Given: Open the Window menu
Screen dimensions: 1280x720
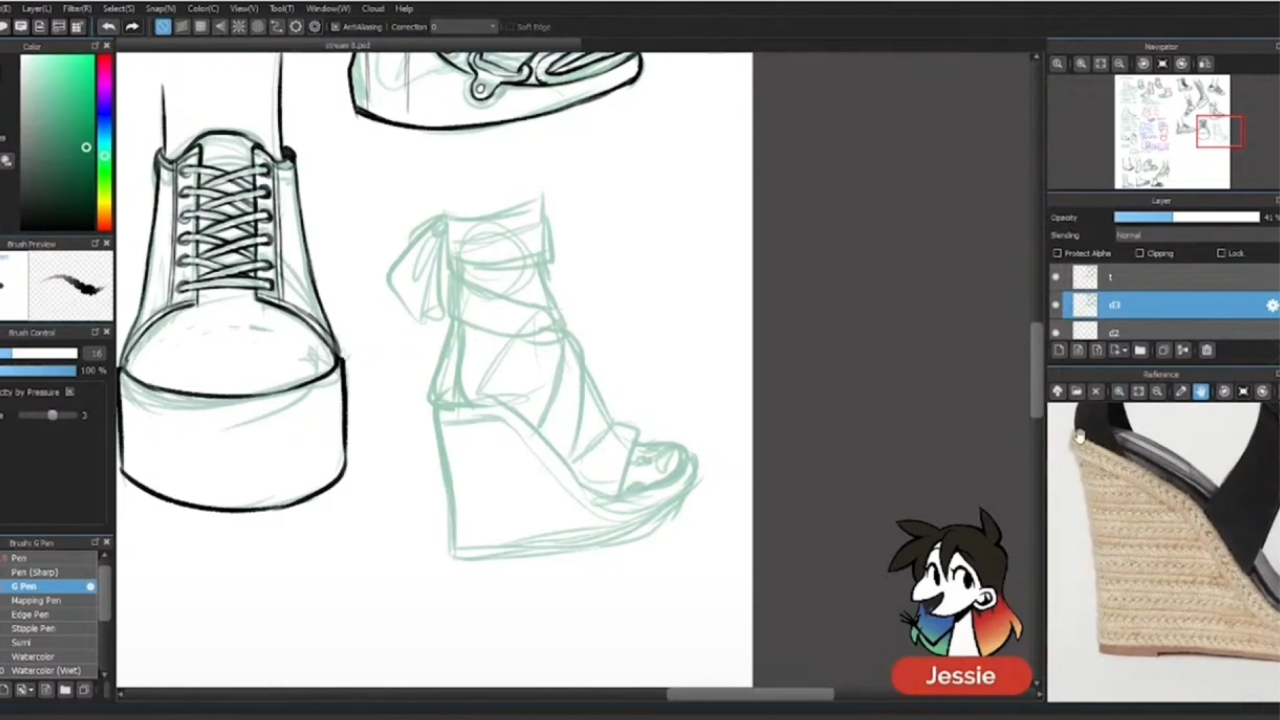Looking at the screenshot, I should [x=328, y=9].
